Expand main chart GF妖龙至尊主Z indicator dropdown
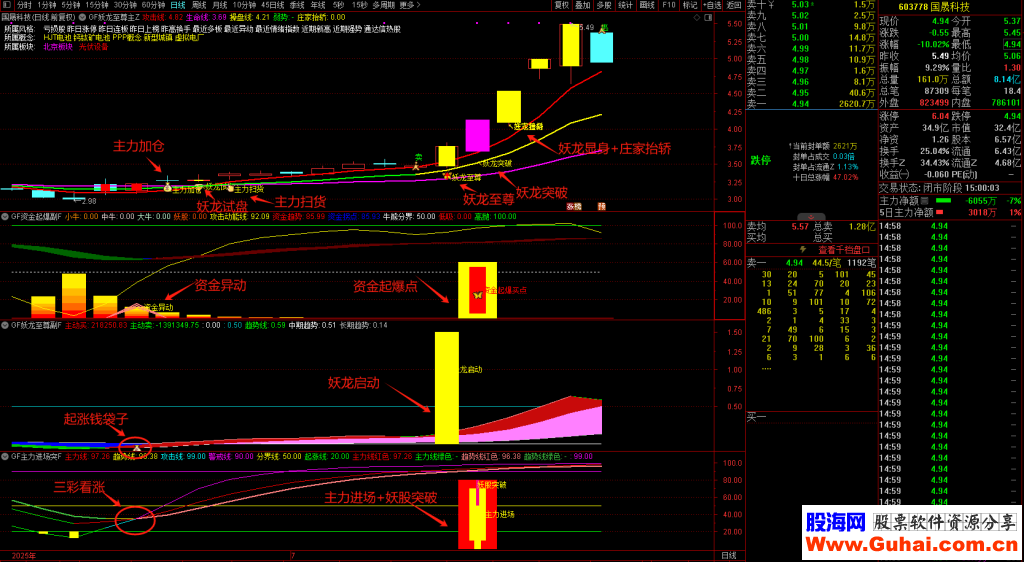 [x=82, y=16]
